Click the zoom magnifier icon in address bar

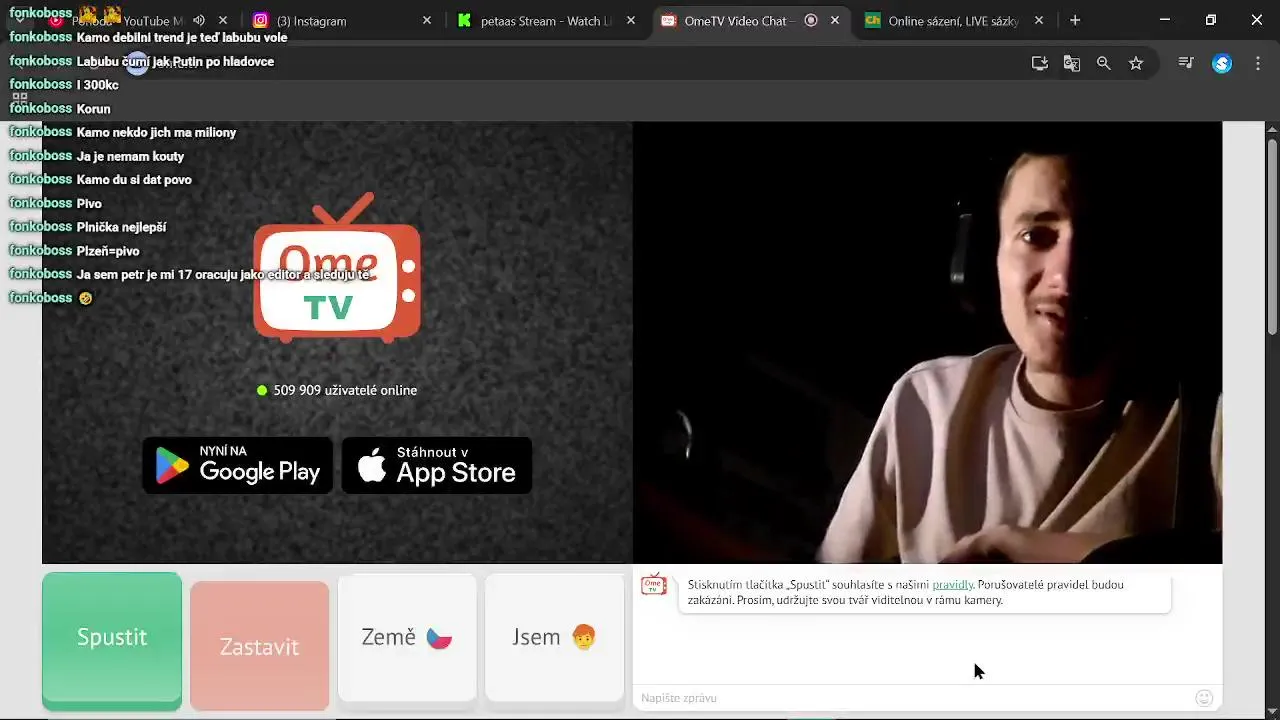pyautogui.click(x=1104, y=63)
